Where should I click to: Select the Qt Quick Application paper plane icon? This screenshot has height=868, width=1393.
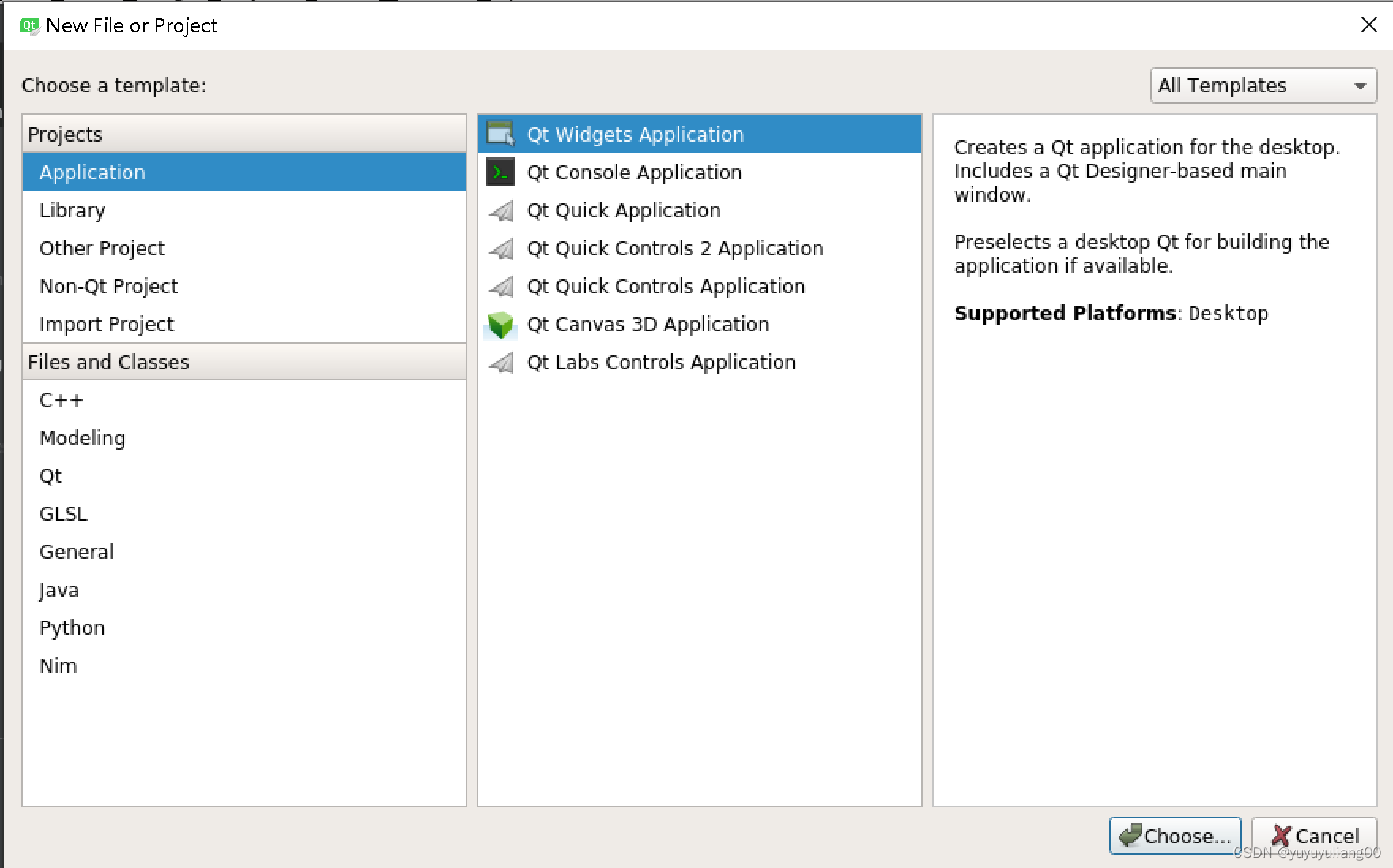500,209
